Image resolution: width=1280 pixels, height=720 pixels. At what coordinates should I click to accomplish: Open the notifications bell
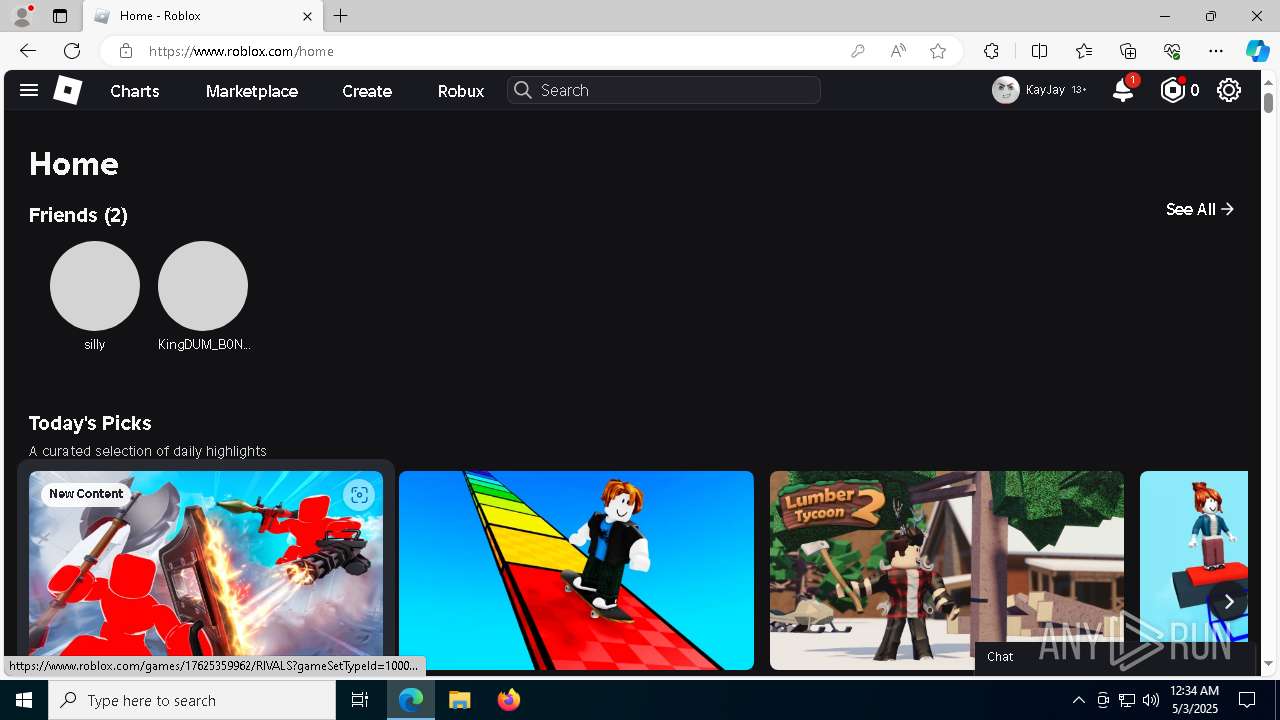tap(1123, 90)
